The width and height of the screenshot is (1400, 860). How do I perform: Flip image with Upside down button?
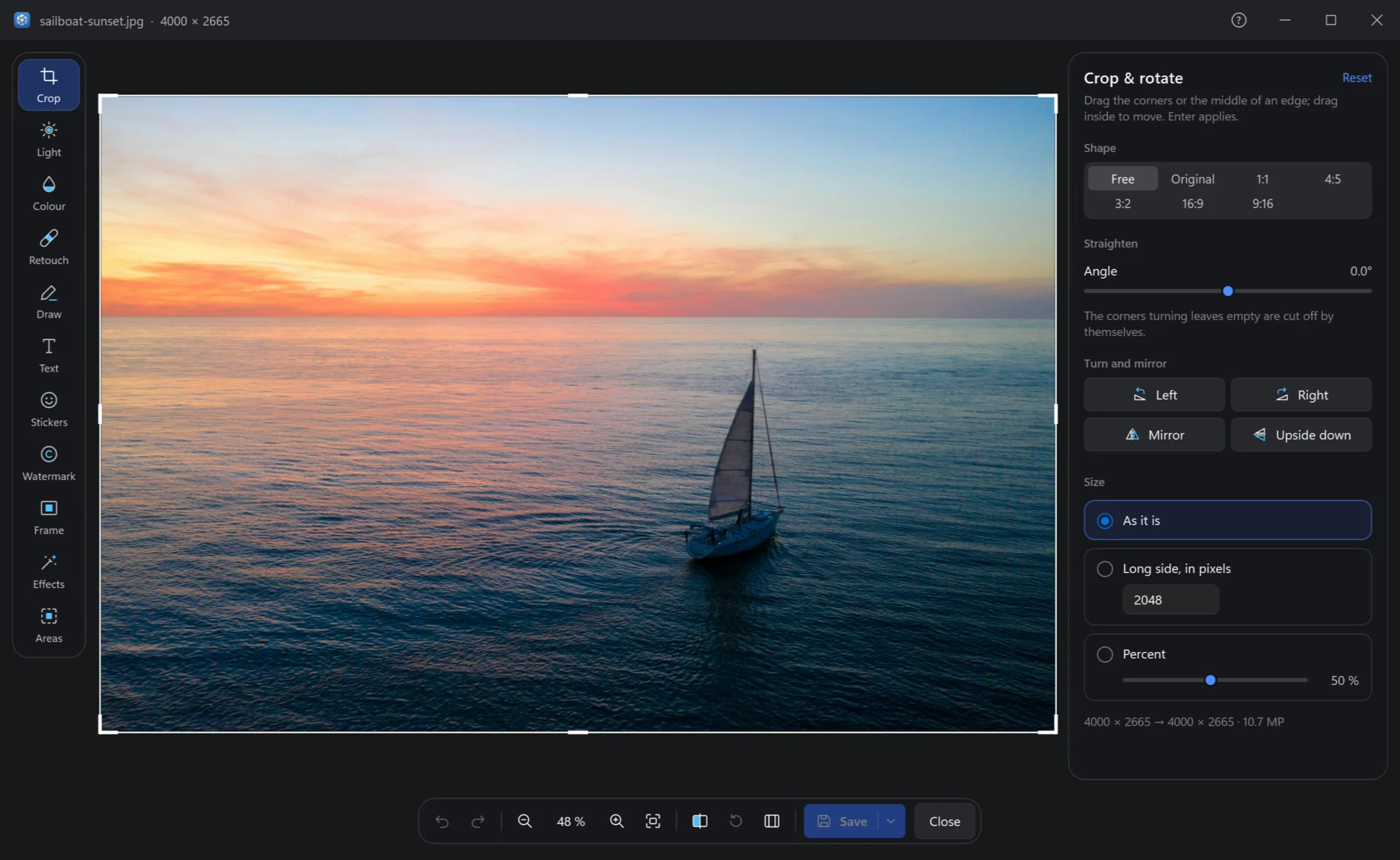(1301, 435)
